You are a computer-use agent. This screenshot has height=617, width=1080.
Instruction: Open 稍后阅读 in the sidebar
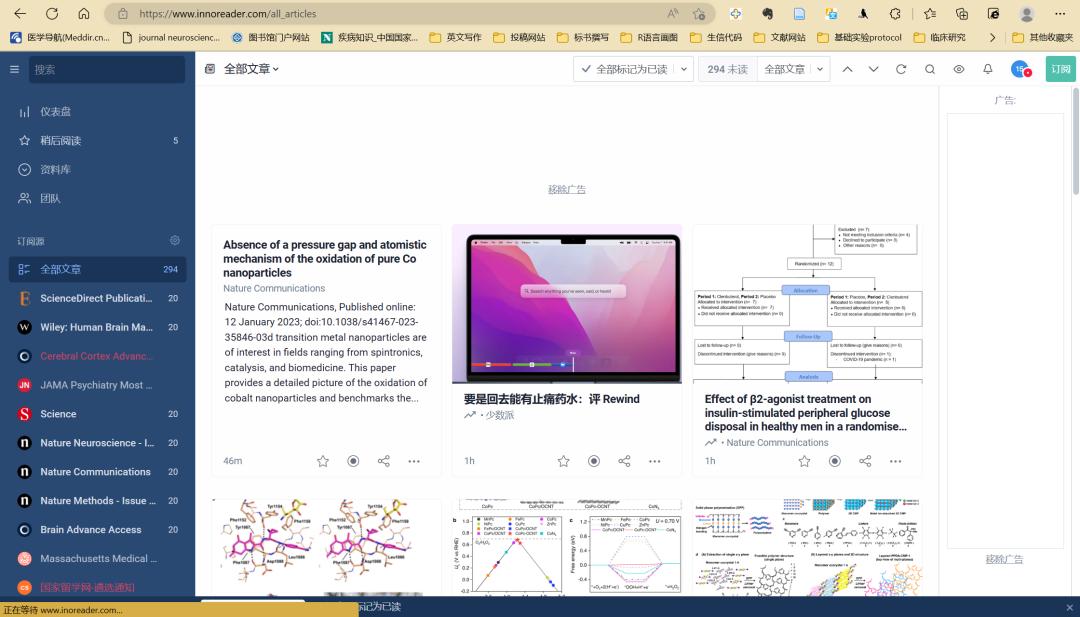[60, 141]
